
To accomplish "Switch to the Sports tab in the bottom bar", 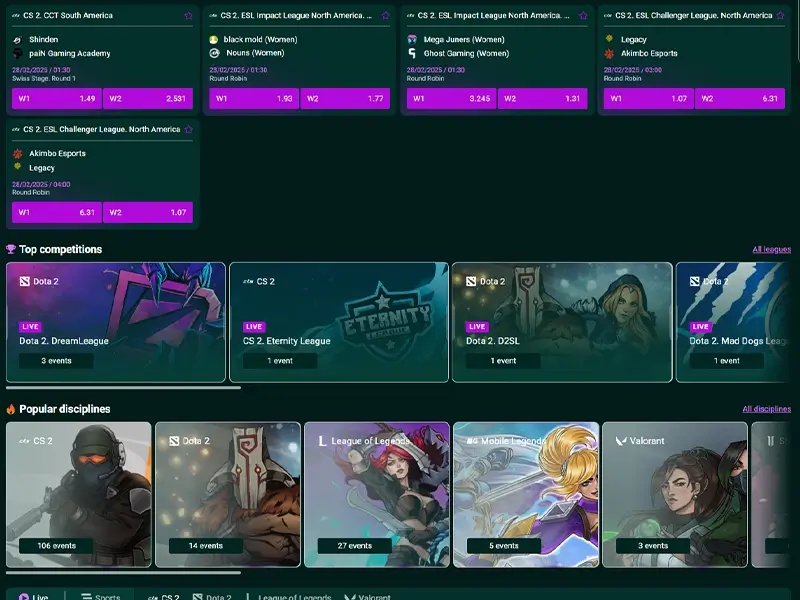I will click(x=101, y=596).
